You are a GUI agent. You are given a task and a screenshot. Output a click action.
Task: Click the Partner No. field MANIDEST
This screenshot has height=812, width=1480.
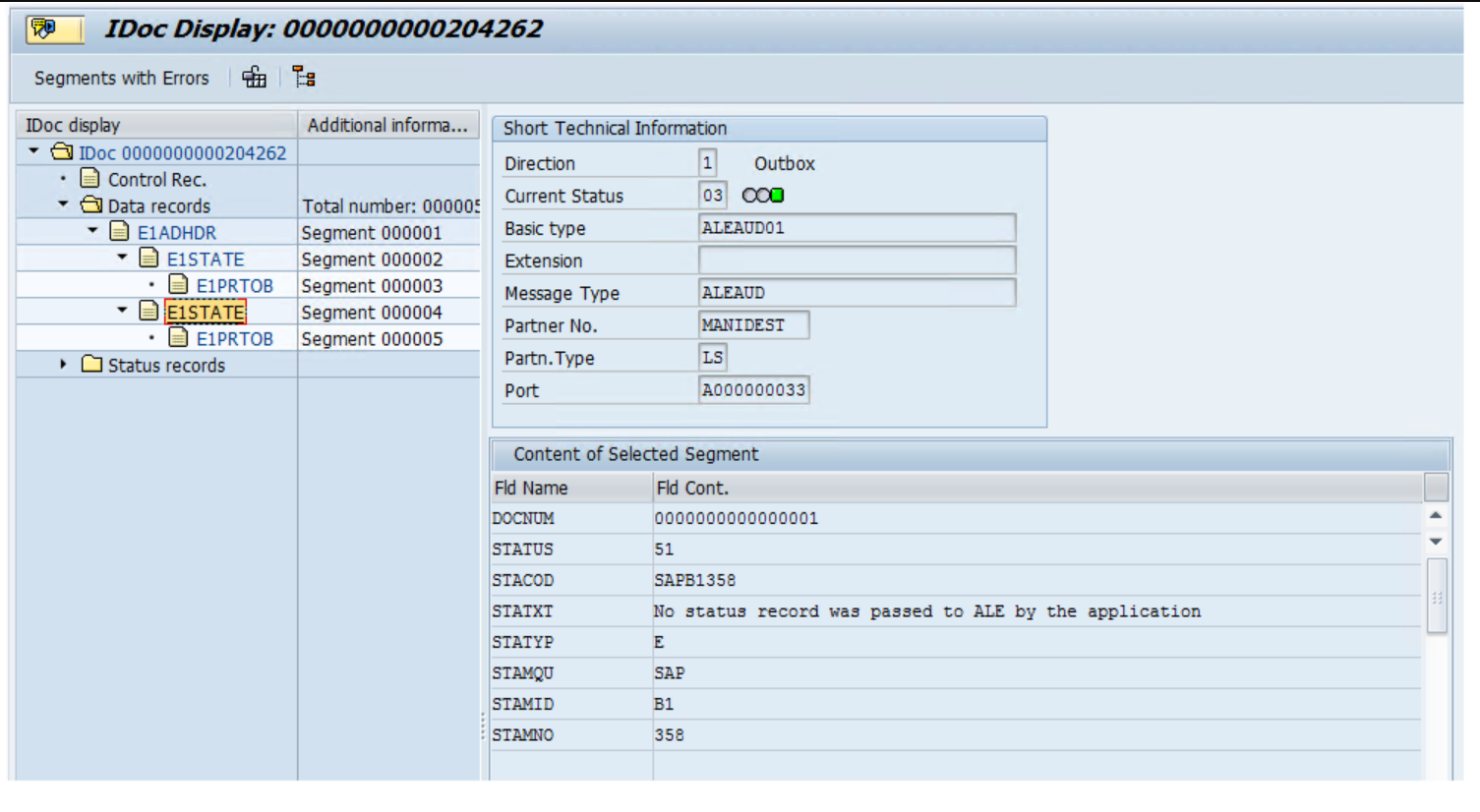point(753,325)
